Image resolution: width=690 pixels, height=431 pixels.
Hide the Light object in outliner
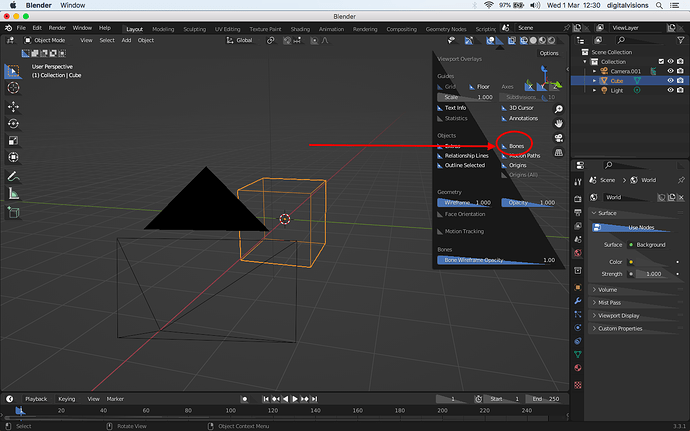pyautogui.click(x=670, y=90)
